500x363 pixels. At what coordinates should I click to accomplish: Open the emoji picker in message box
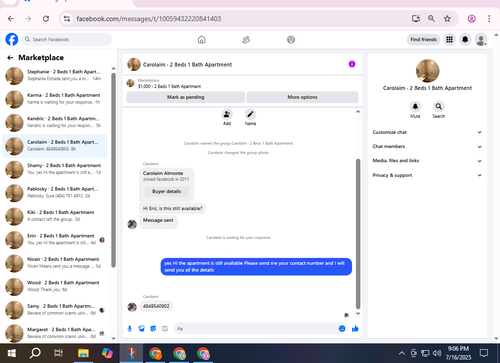pos(342,329)
